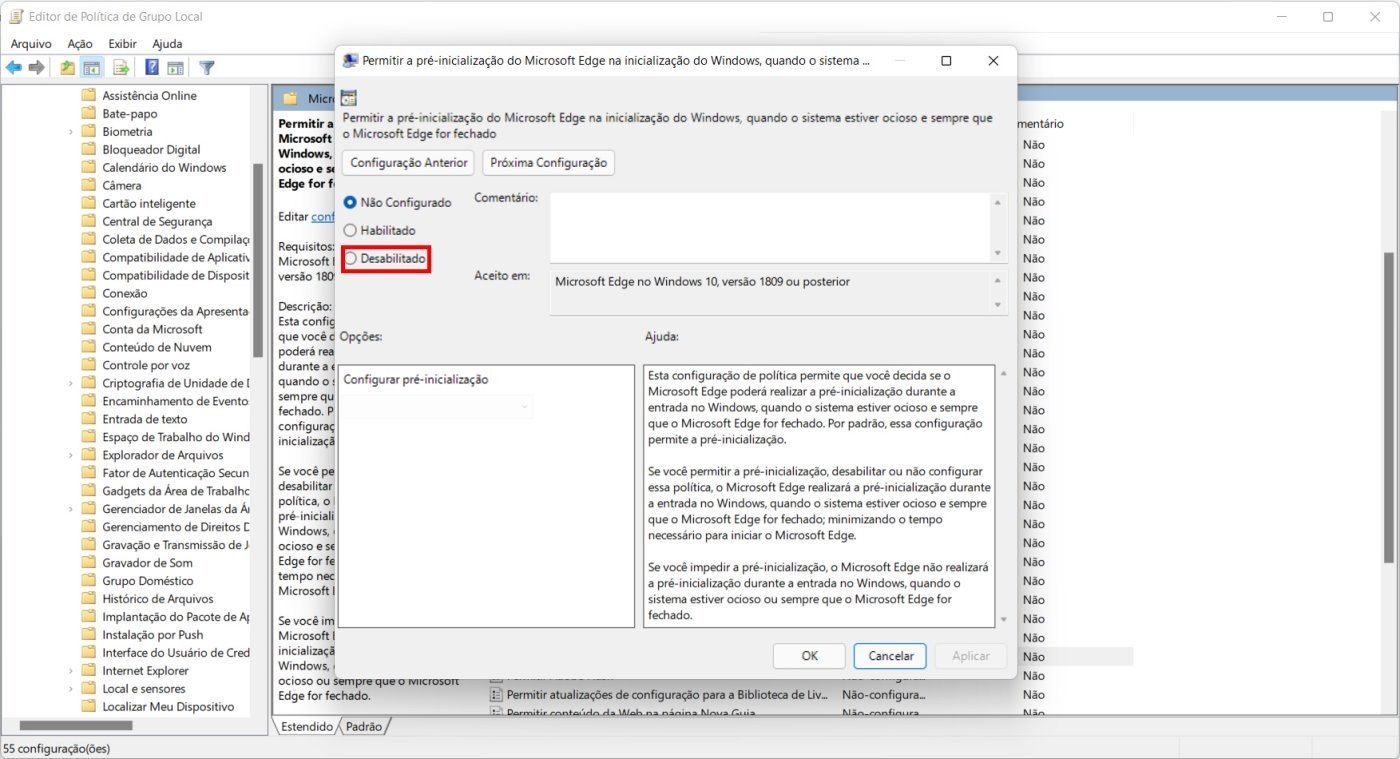Image resolution: width=1400 pixels, height=759 pixels.
Task: Click the tree pane horizontal scrollbar
Action: pyautogui.click(x=90, y=726)
